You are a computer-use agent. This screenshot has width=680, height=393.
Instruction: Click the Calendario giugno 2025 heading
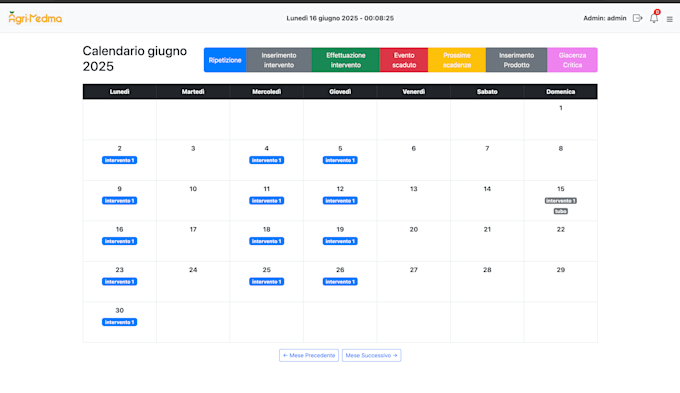(135, 59)
